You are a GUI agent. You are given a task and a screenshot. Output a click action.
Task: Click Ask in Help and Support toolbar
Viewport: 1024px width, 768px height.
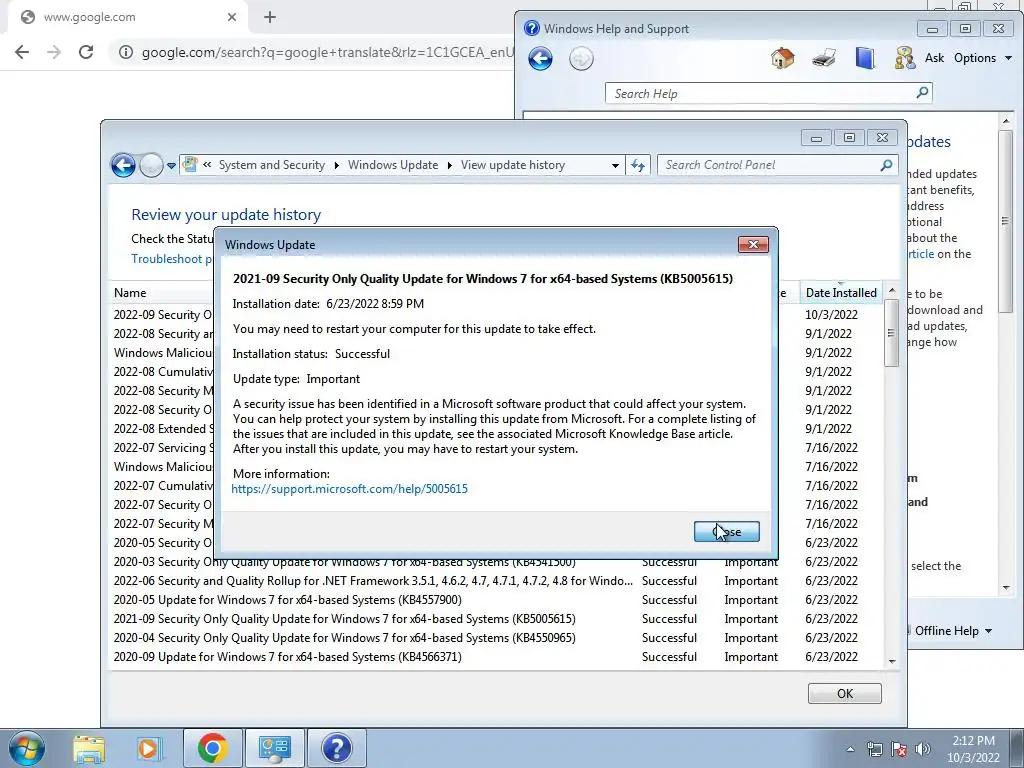click(x=934, y=58)
